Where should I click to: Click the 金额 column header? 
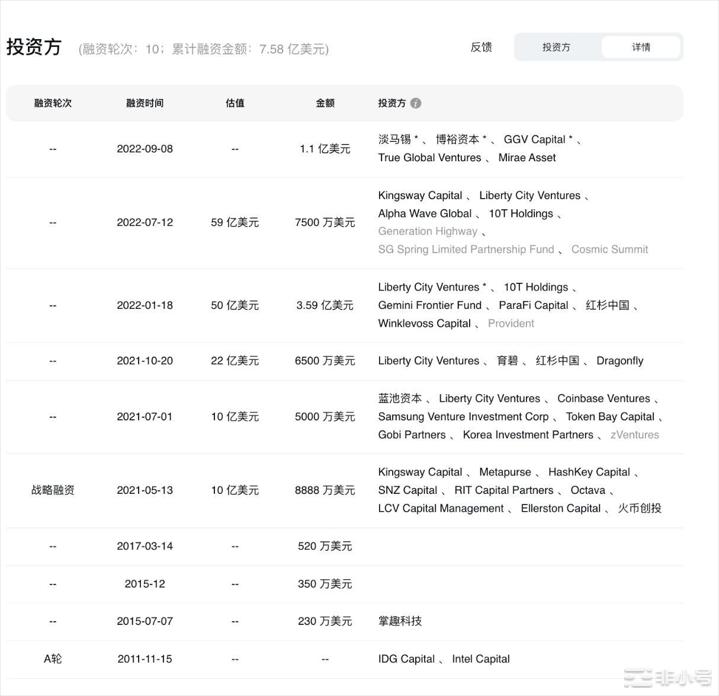click(325, 103)
